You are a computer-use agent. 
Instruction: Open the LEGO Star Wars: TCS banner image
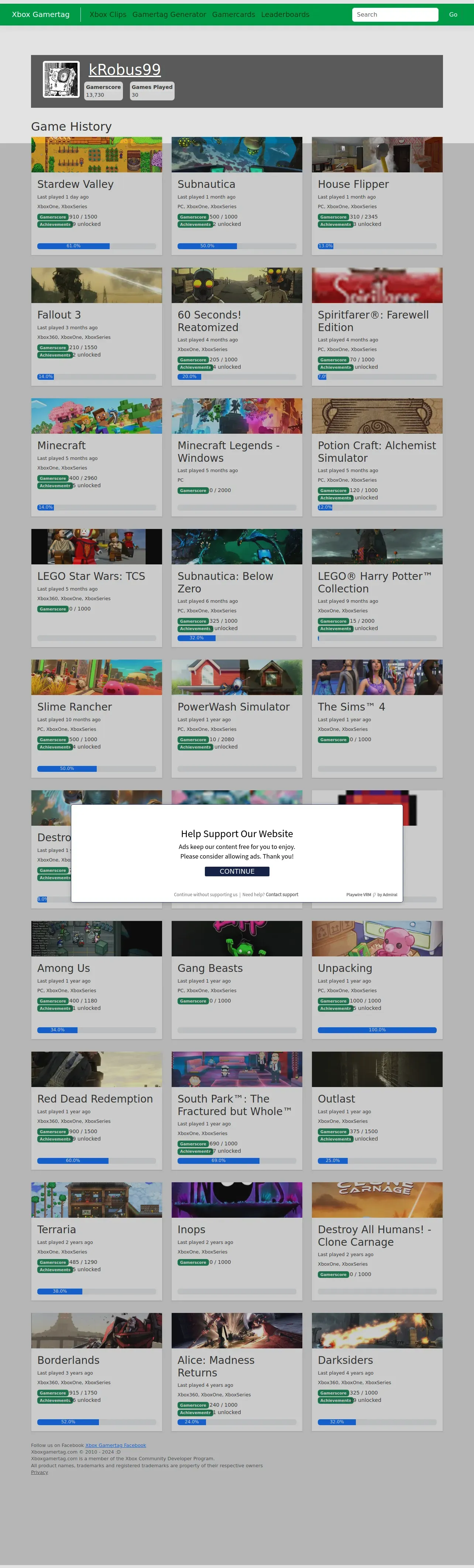[97, 547]
